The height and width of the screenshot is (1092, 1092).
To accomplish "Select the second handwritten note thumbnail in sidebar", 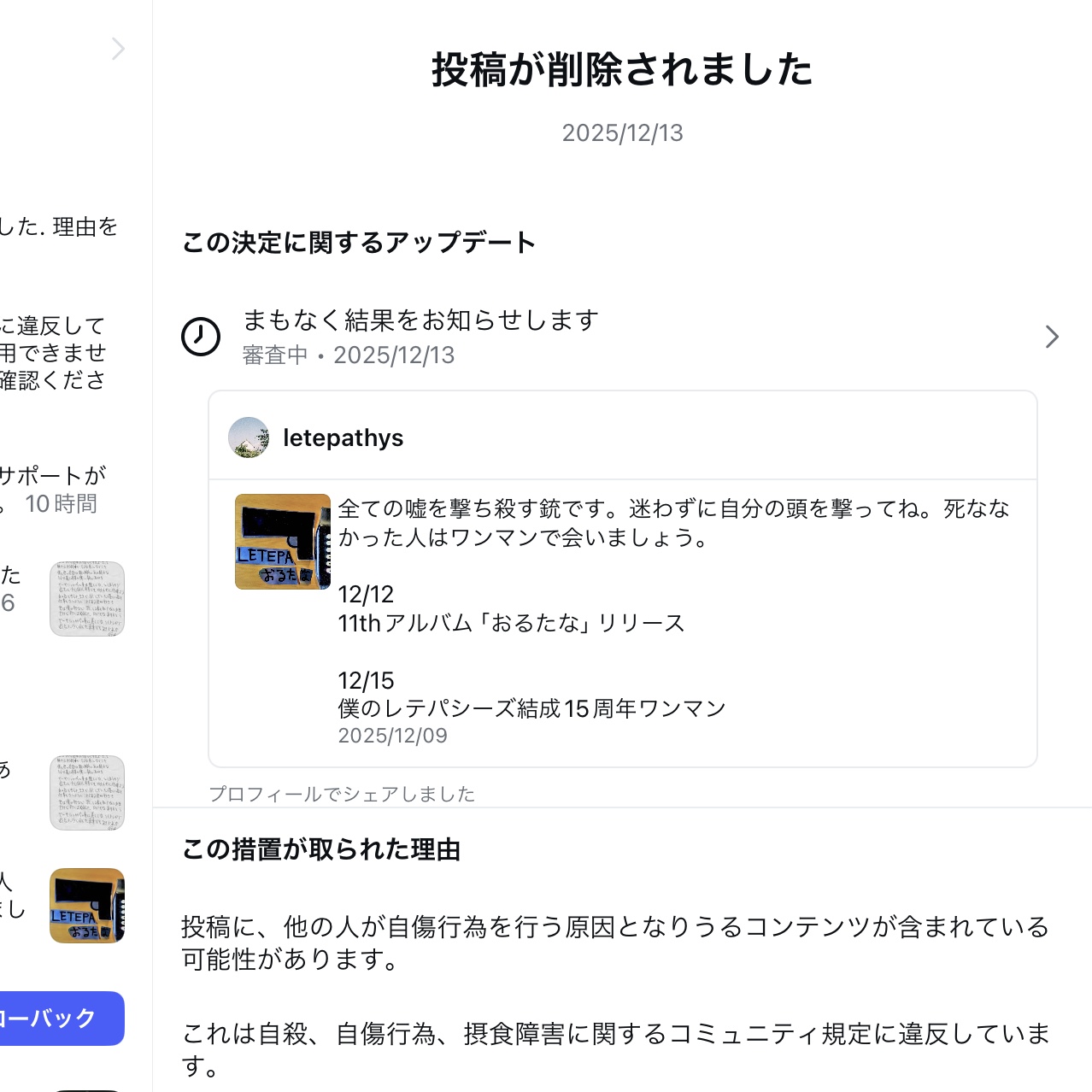I will (x=87, y=793).
